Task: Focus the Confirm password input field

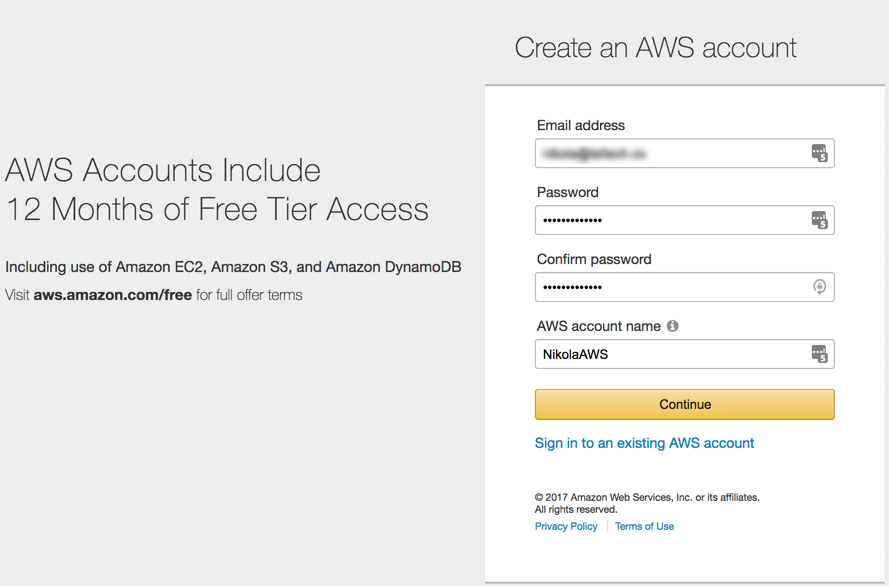Action: (x=684, y=287)
